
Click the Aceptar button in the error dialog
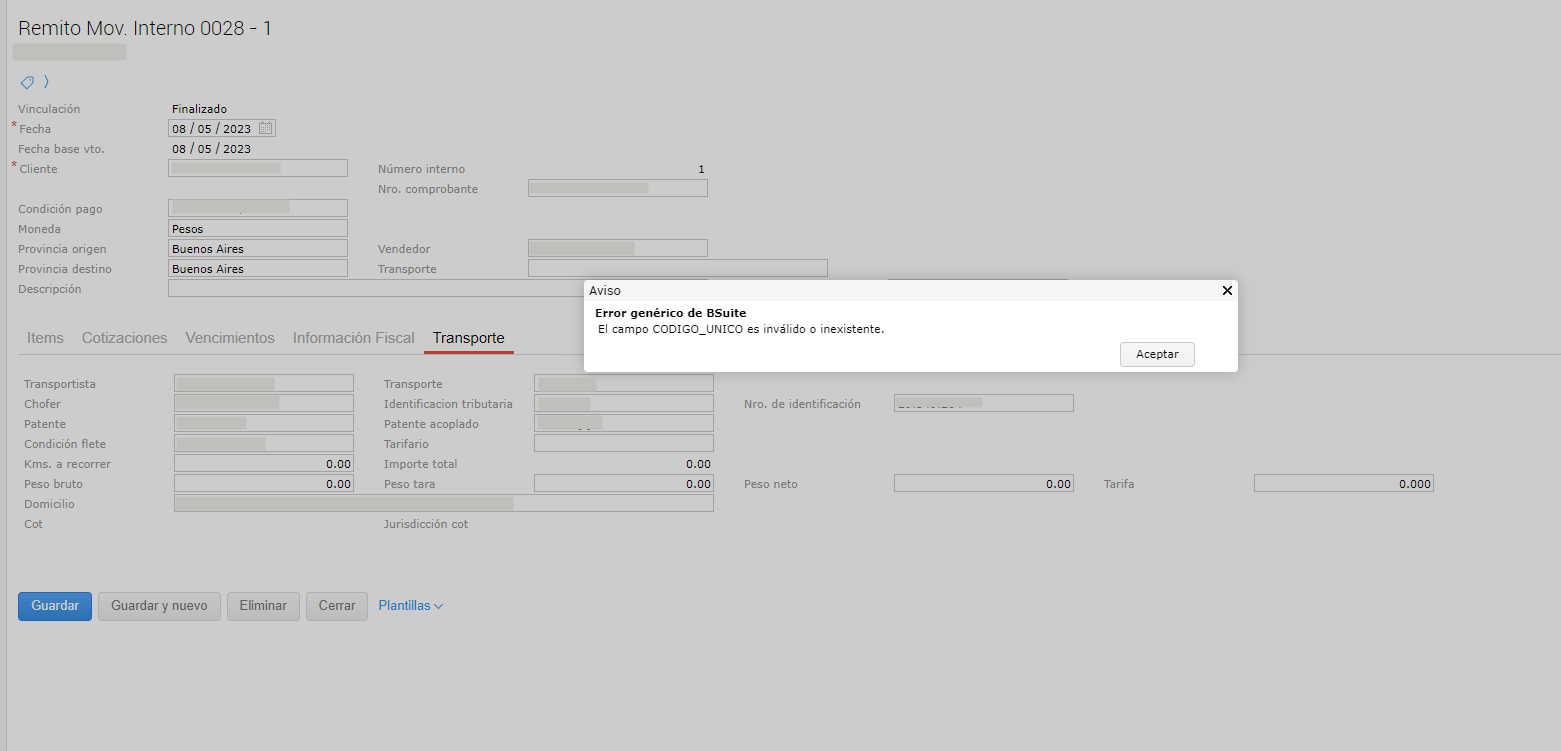(1157, 354)
